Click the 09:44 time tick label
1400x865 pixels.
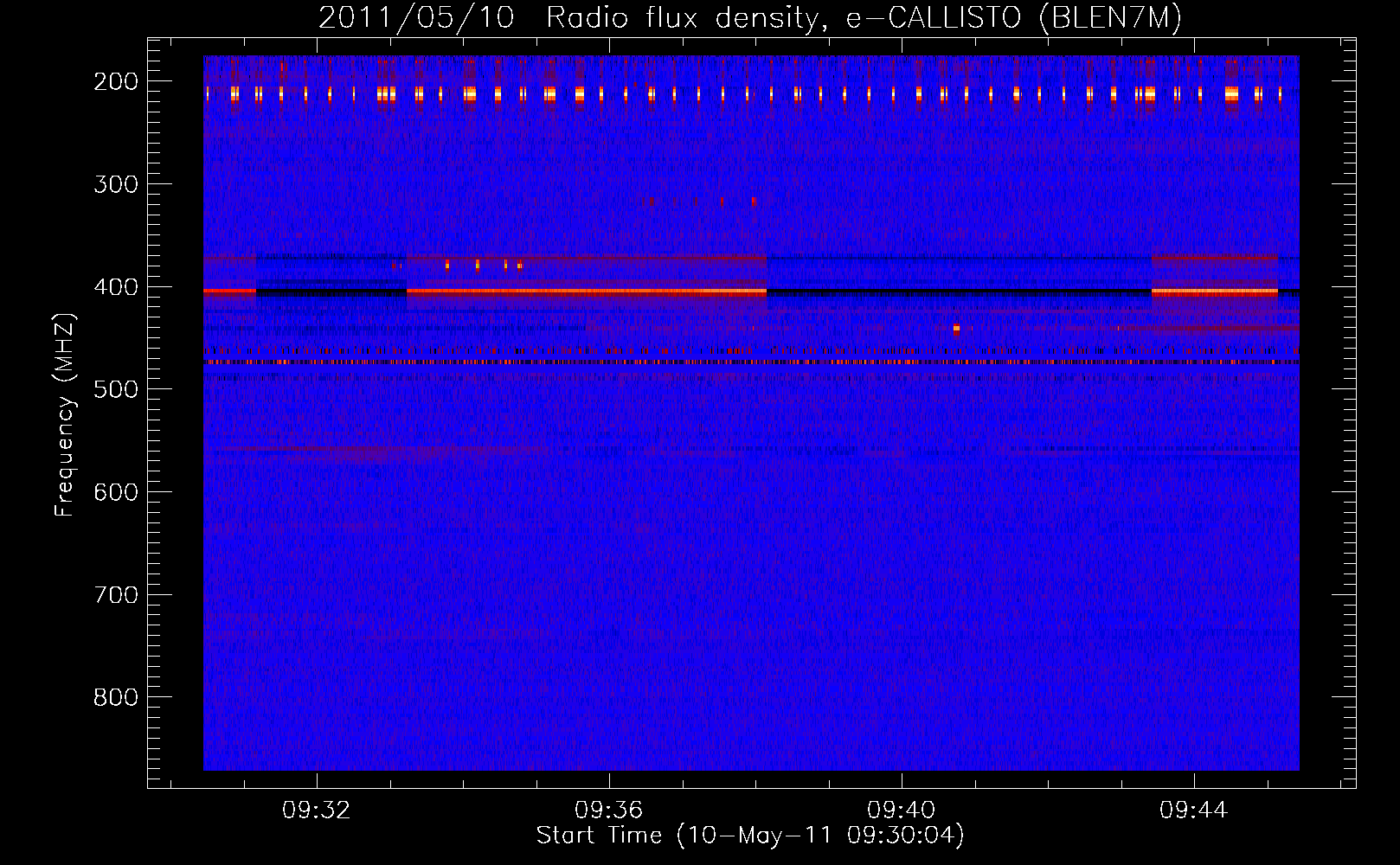coord(1194,810)
